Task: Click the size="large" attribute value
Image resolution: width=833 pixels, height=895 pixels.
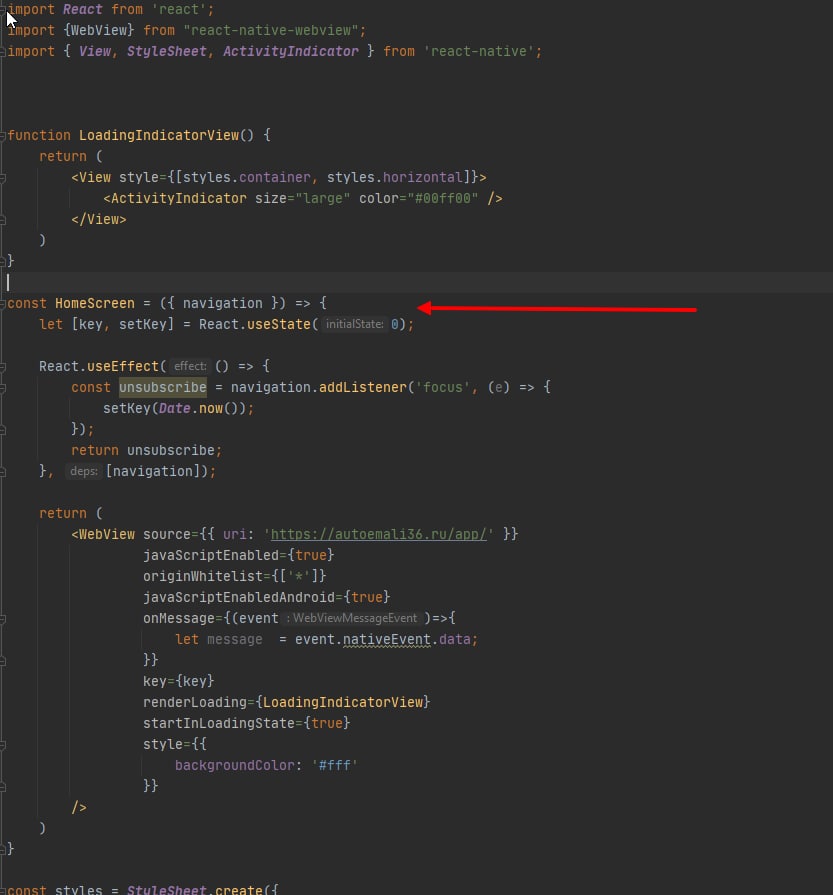Action: pyautogui.click(x=323, y=198)
